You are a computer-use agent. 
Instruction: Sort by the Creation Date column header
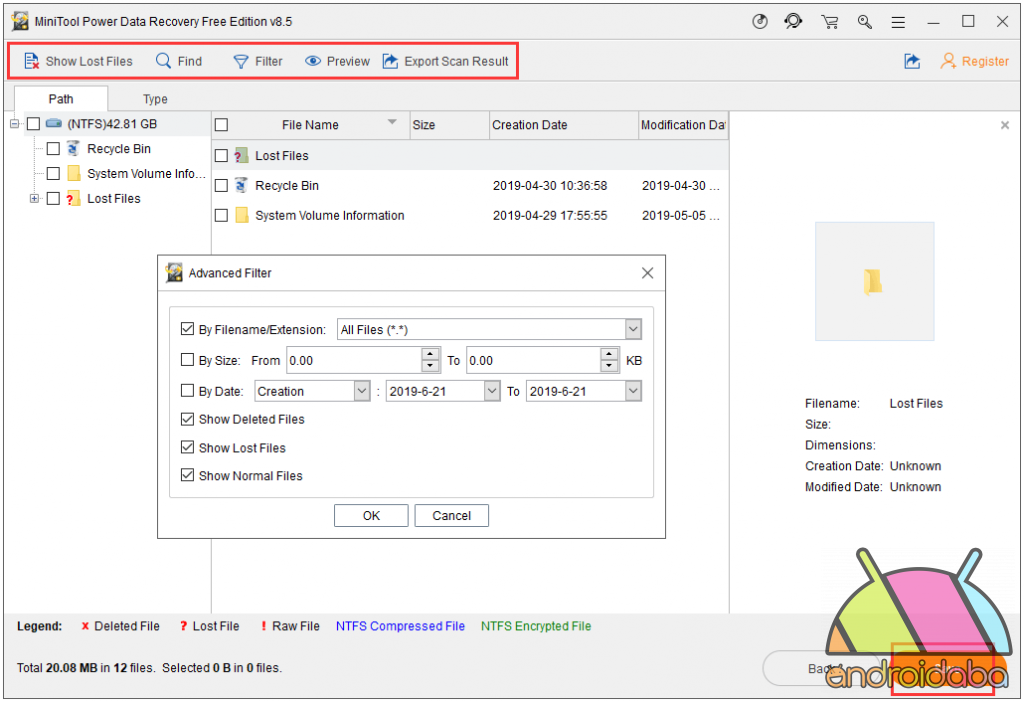pyautogui.click(x=563, y=125)
